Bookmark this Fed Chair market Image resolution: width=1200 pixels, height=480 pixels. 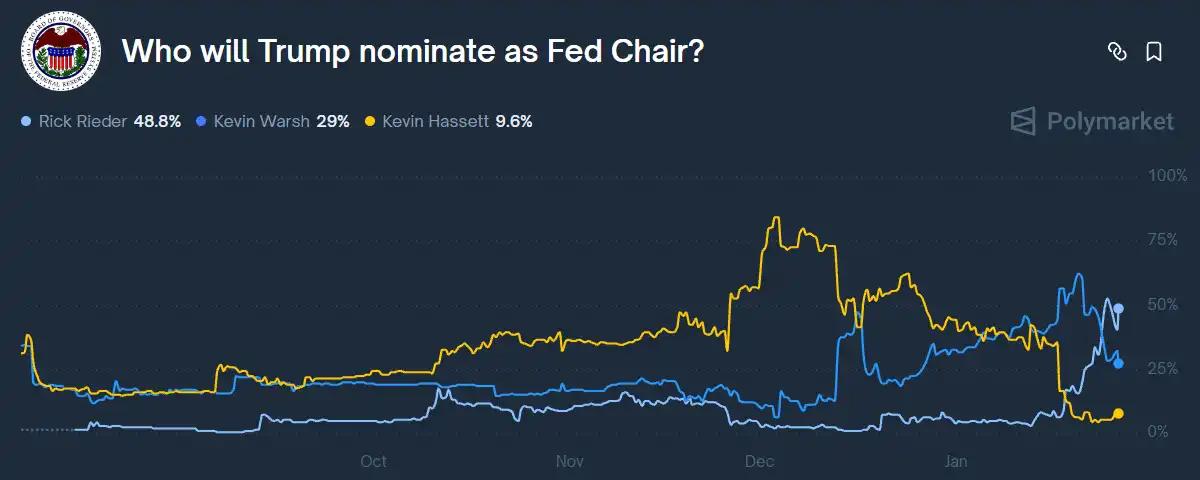[x=1153, y=52]
